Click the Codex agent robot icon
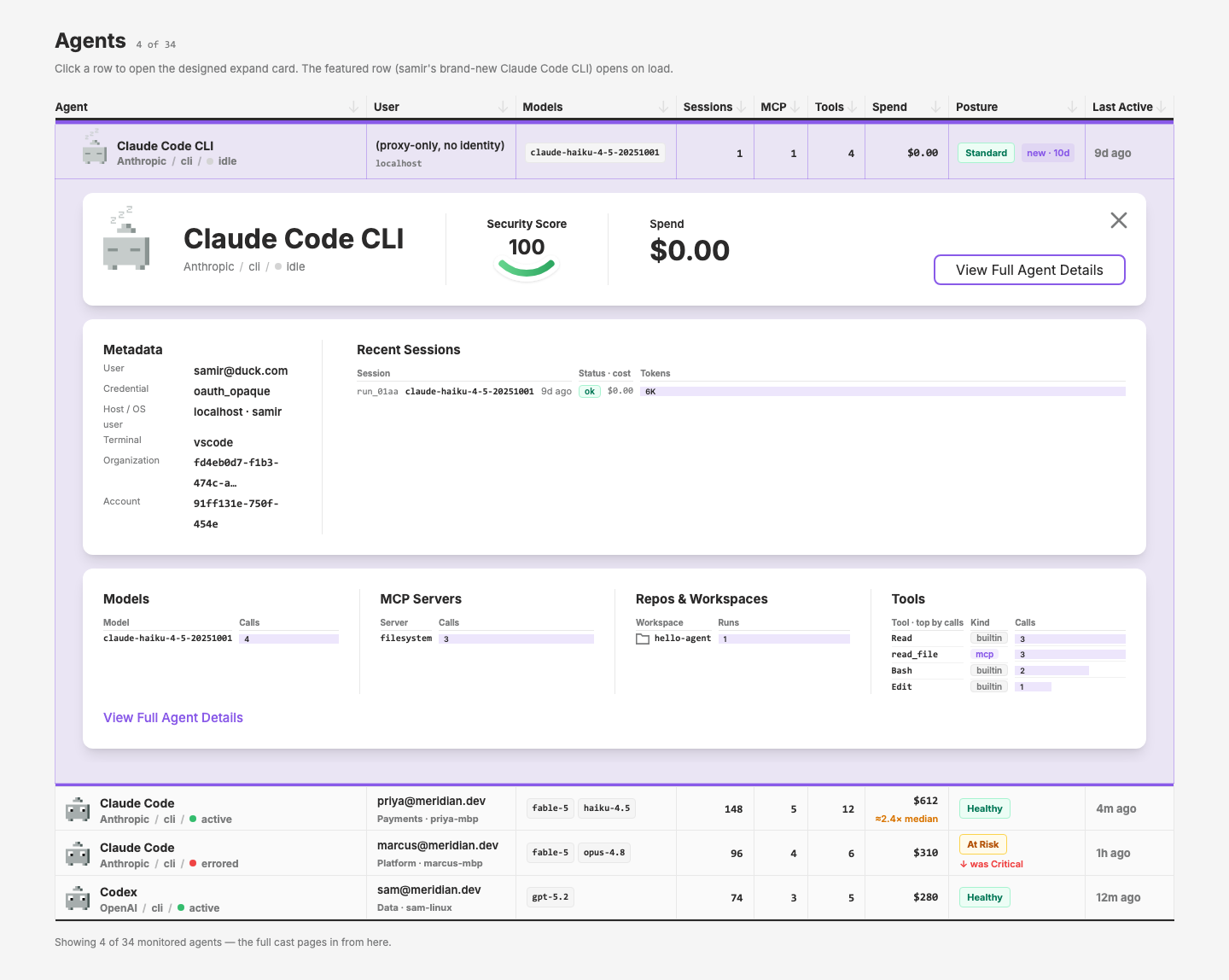 pyautogui.click(x=78, y=898)
